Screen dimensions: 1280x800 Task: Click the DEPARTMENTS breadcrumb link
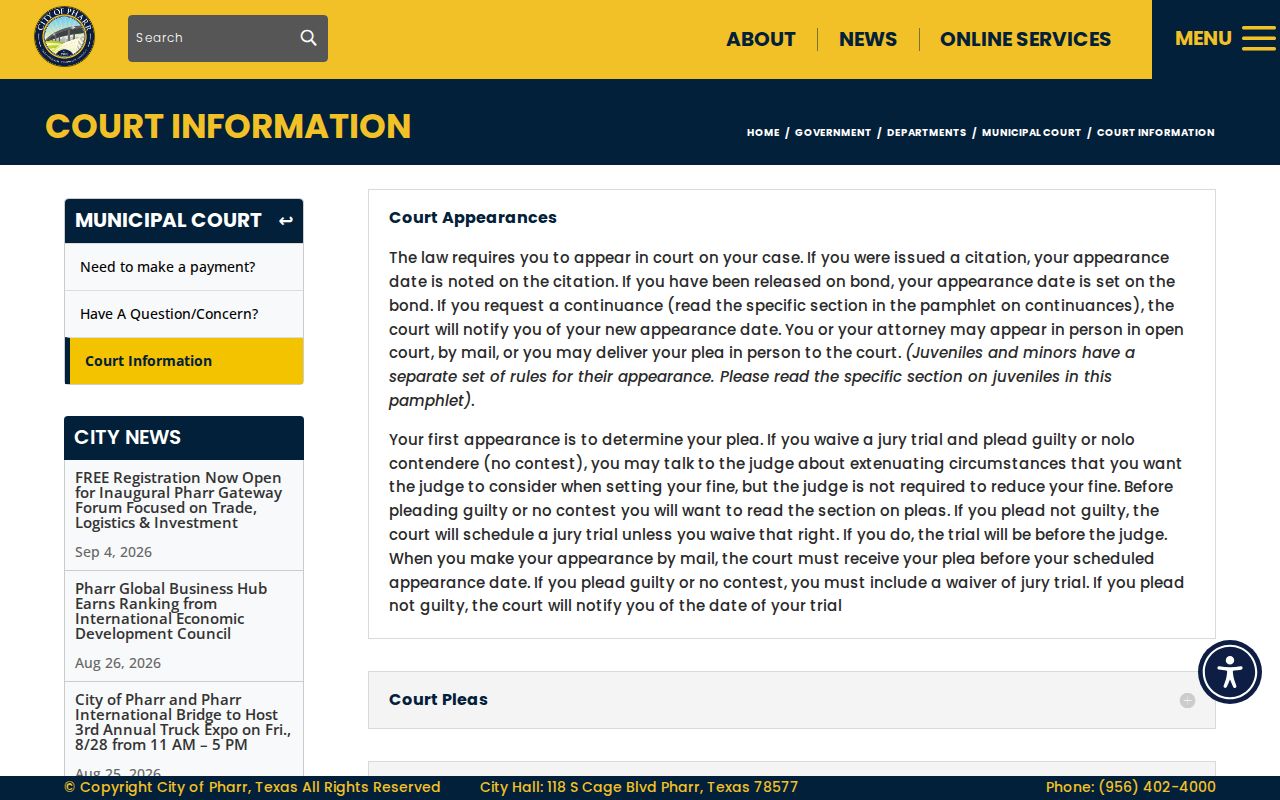pyautogui.click(x=926, y=132)
